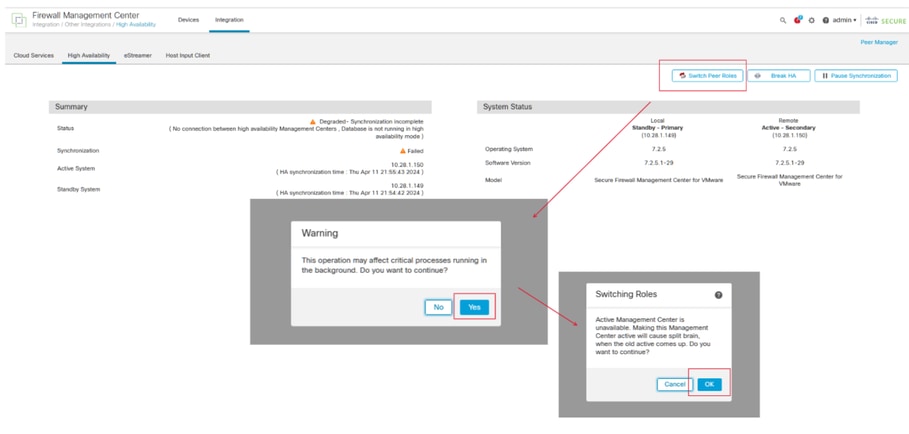This screenshot has width=909, height=434.
Task: Click the Firewall Management Center logo icon
Action: pyautogui.click(x=19, y=20)
